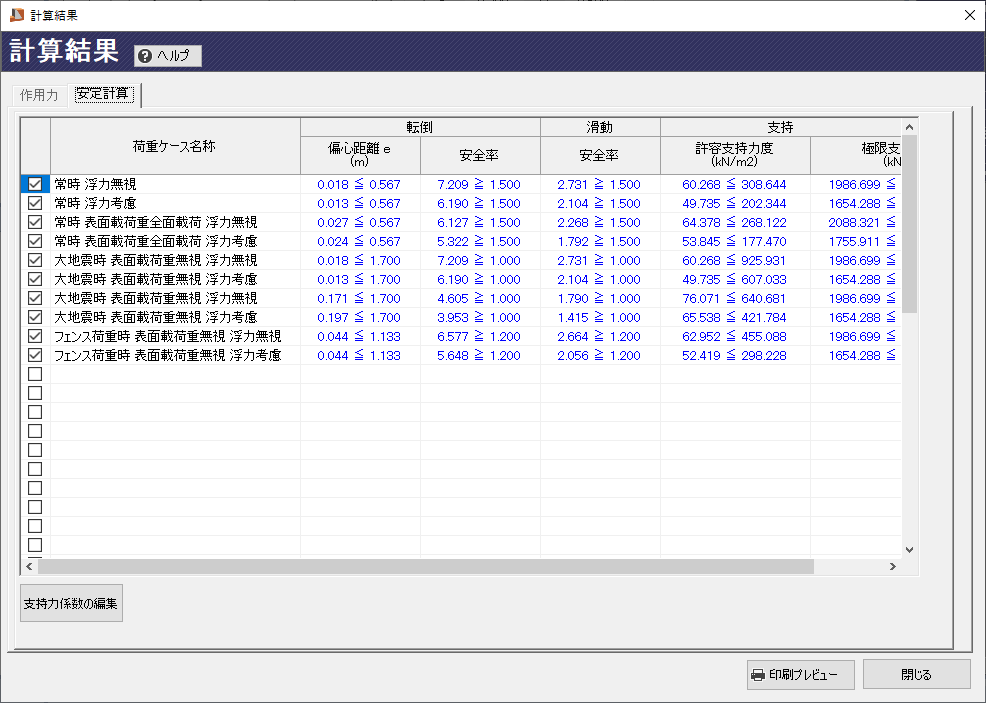Click the horizontal scrollbar left arrow

[x=29, y=567]
